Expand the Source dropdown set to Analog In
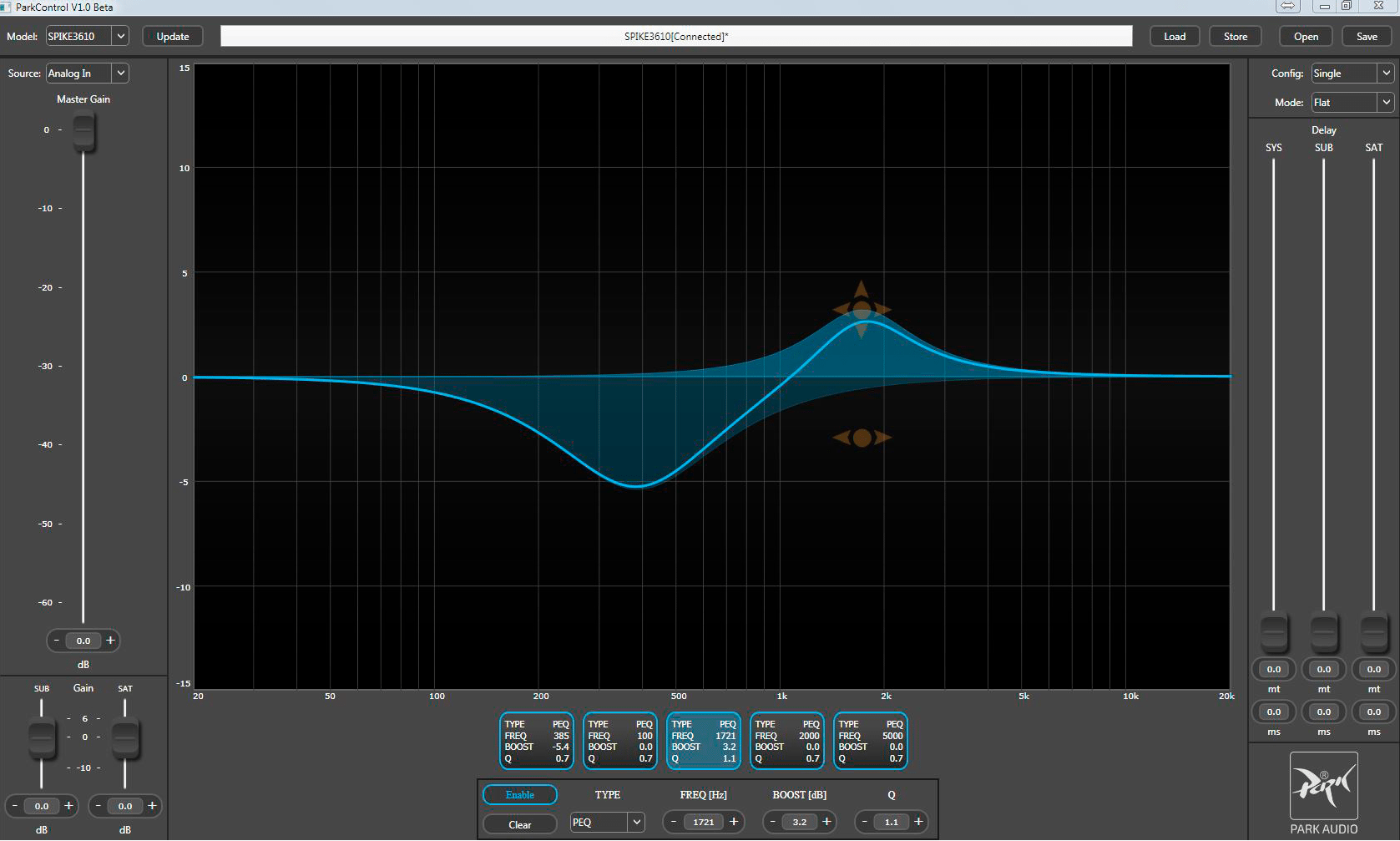1400x841 pixels. (87, 73)
